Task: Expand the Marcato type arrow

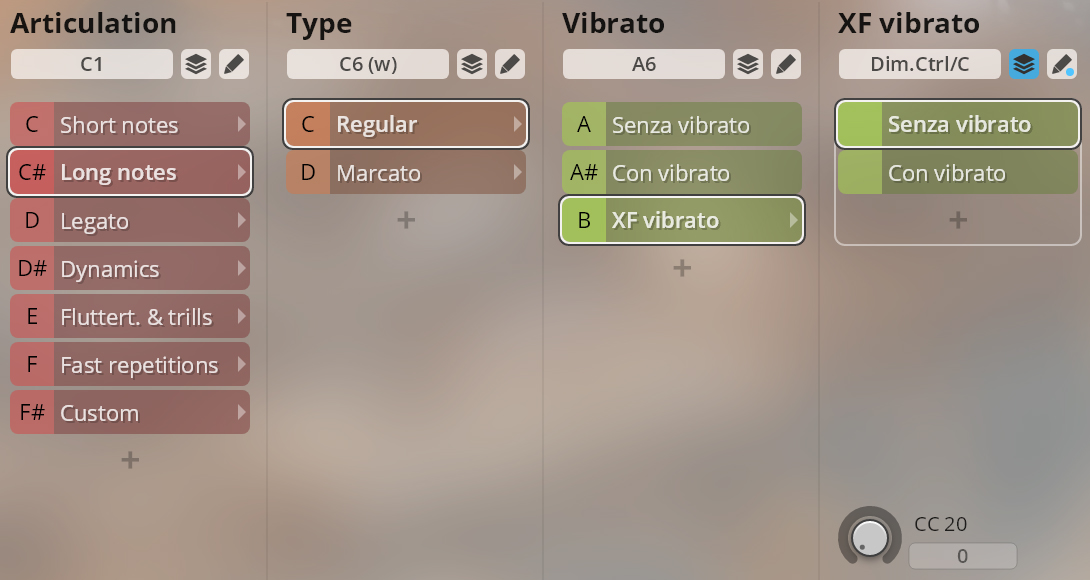Action: 517,172
